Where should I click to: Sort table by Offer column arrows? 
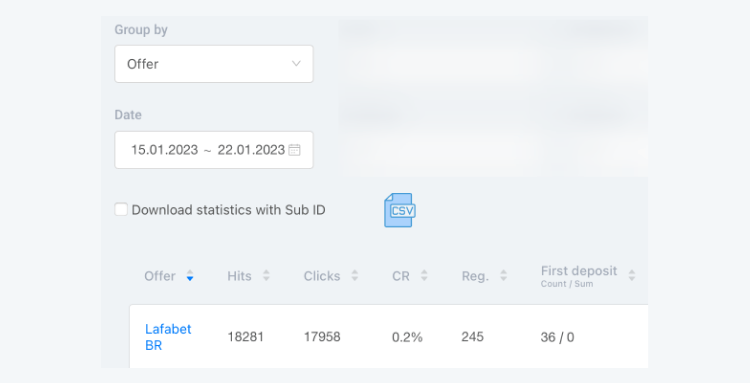(x=190, y=276)
